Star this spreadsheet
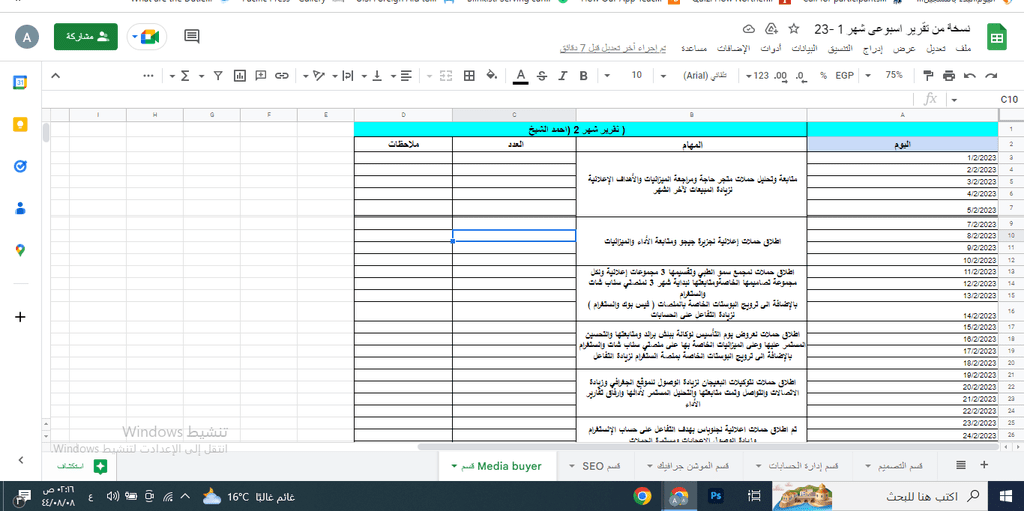The image size is (1024, 511). [x=793, y=29]
